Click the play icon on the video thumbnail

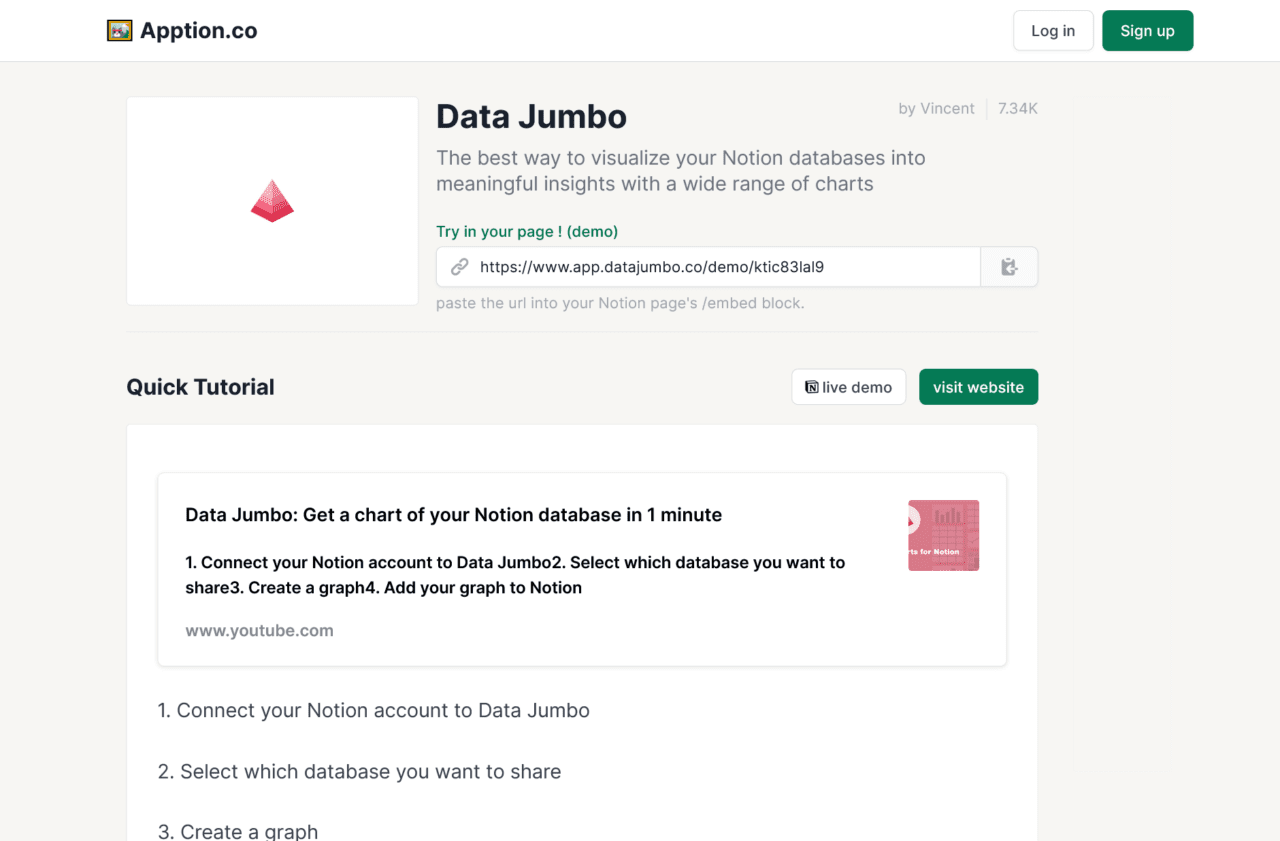click(914, 522)
